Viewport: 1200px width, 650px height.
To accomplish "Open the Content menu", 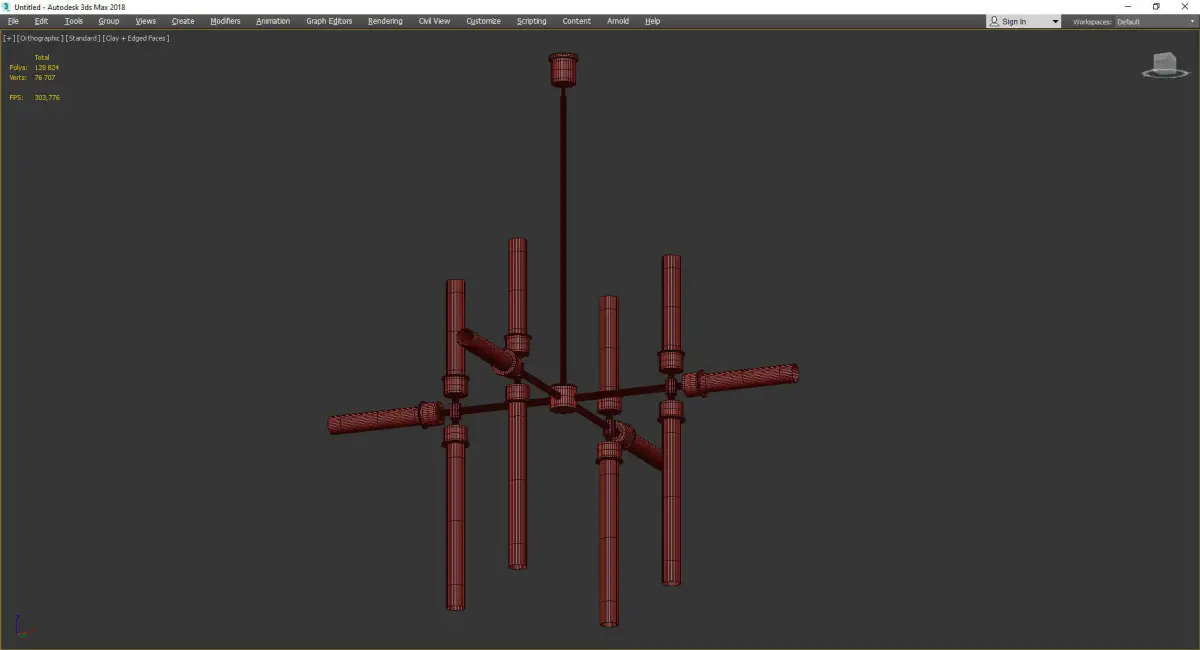I will [x=576, y=21].
